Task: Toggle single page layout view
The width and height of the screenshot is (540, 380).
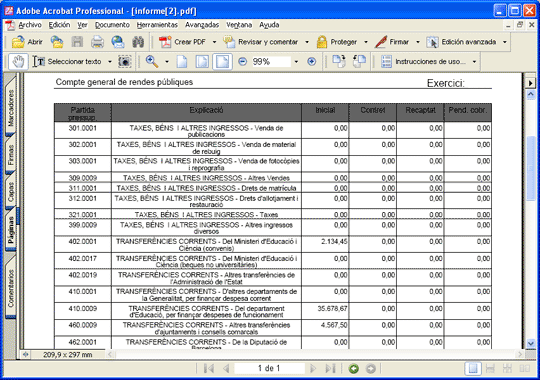Action: coord(473,369)
